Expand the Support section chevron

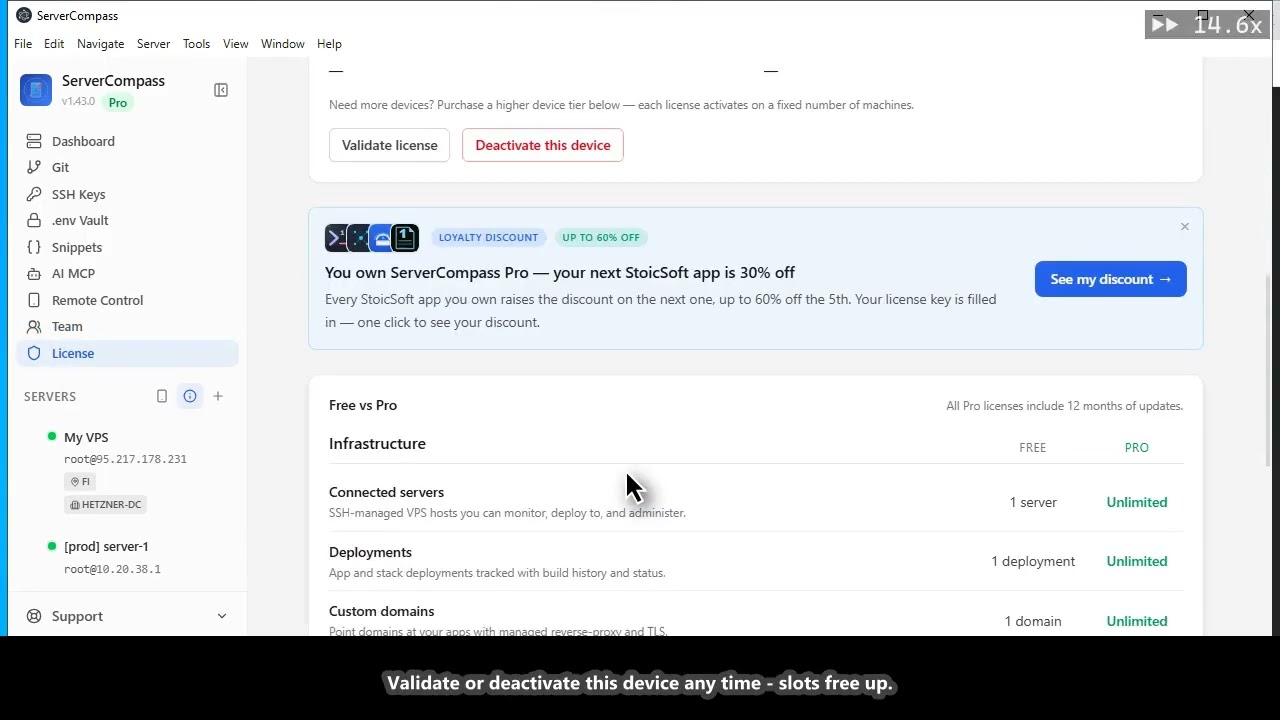[x=222, y=616]
